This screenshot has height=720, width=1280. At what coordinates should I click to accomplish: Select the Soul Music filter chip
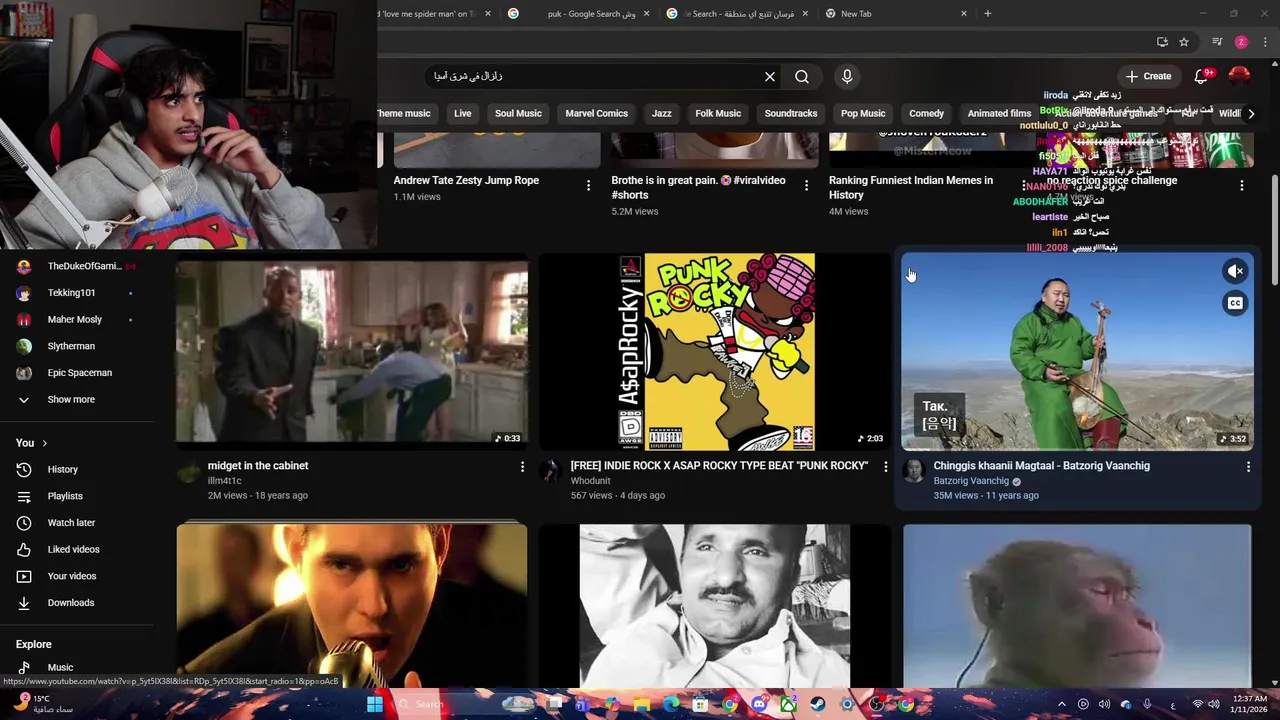coord(518,113)
